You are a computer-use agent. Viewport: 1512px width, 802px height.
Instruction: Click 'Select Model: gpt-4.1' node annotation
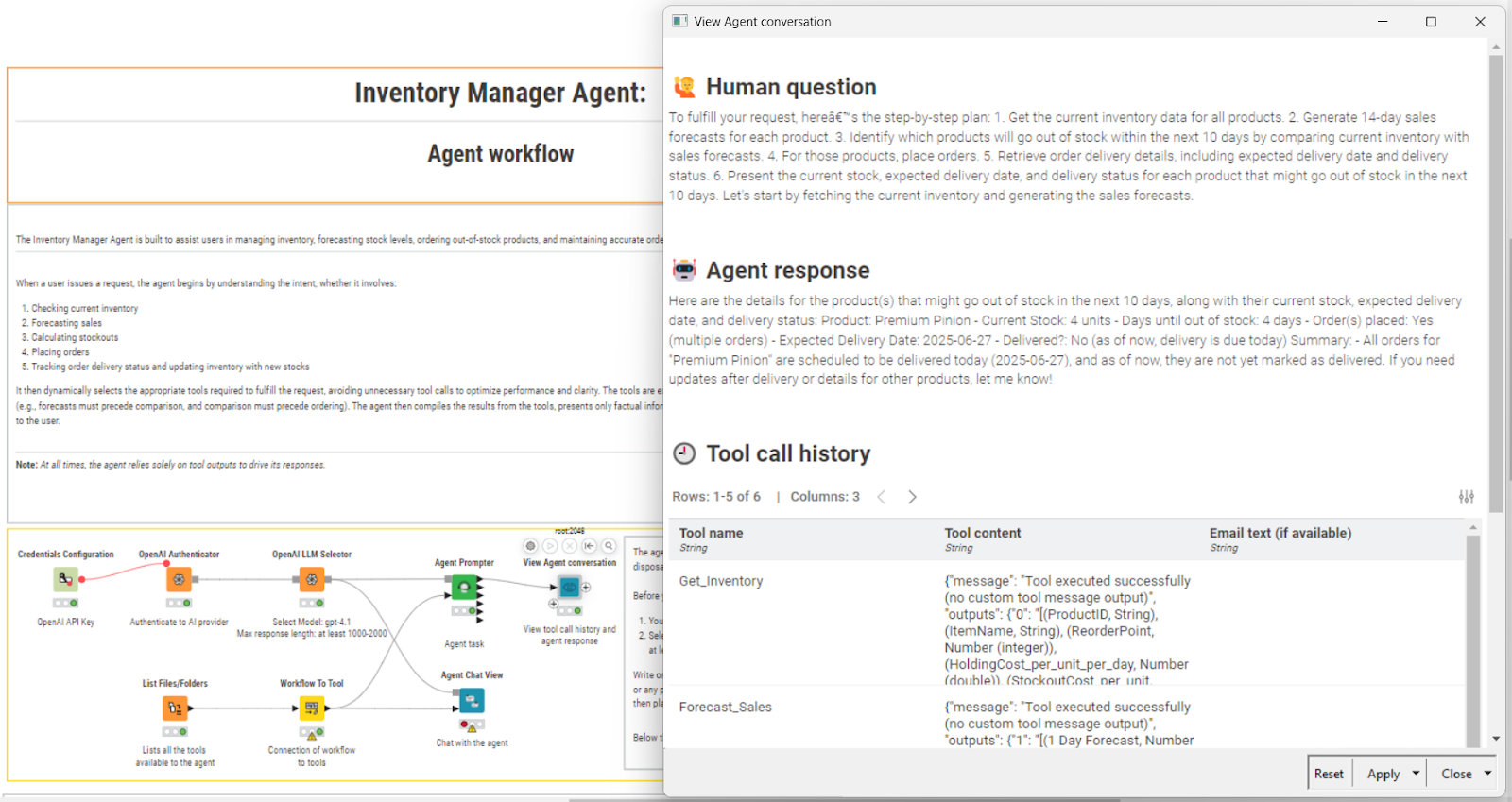coord(312,623)
